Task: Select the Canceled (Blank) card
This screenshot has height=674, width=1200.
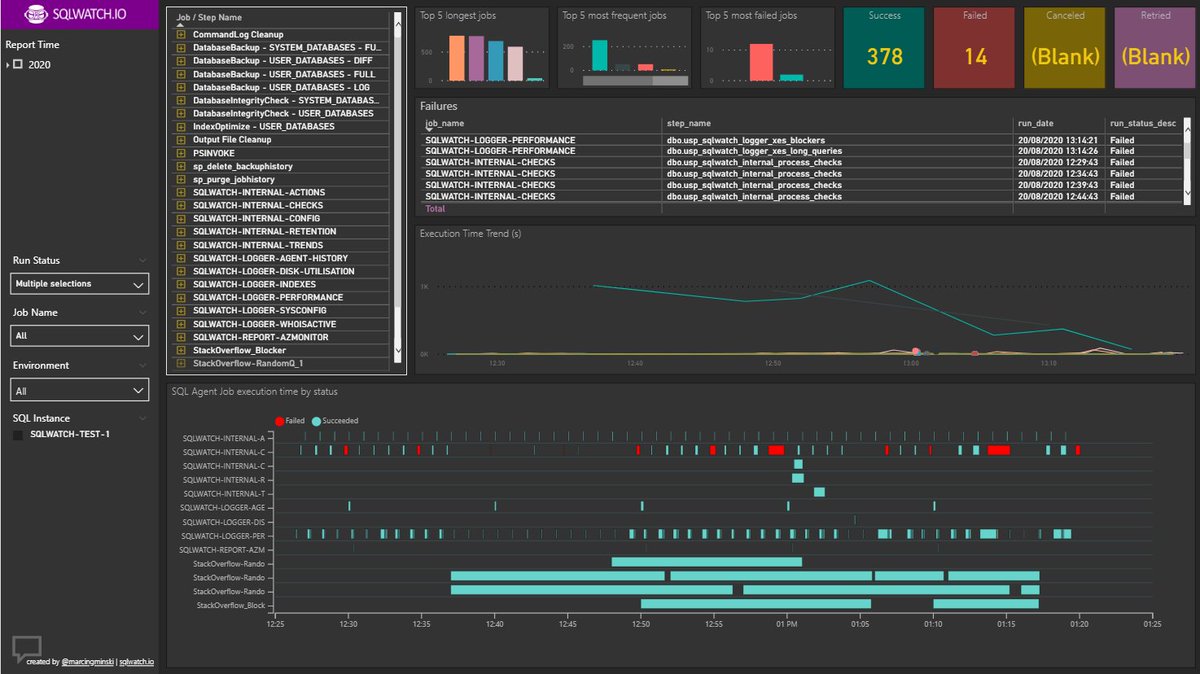Action: pyautogui.click(x=1065, y=48)
